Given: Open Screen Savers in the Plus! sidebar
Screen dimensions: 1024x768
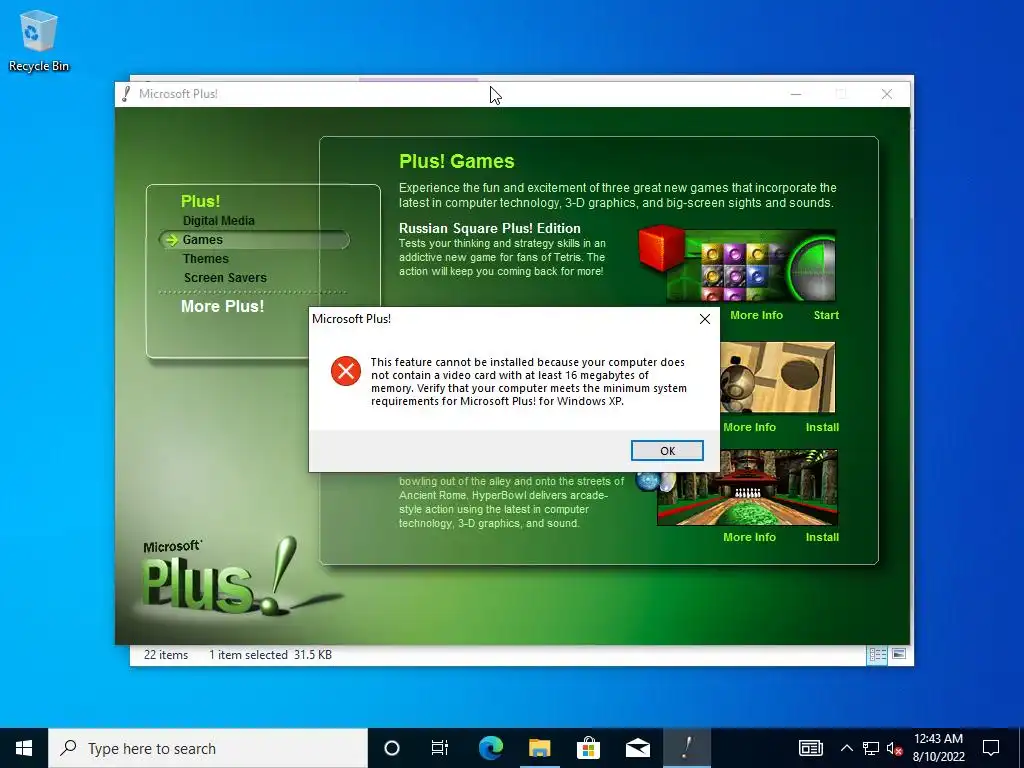Looking at the screenshot, I should 225,278.
